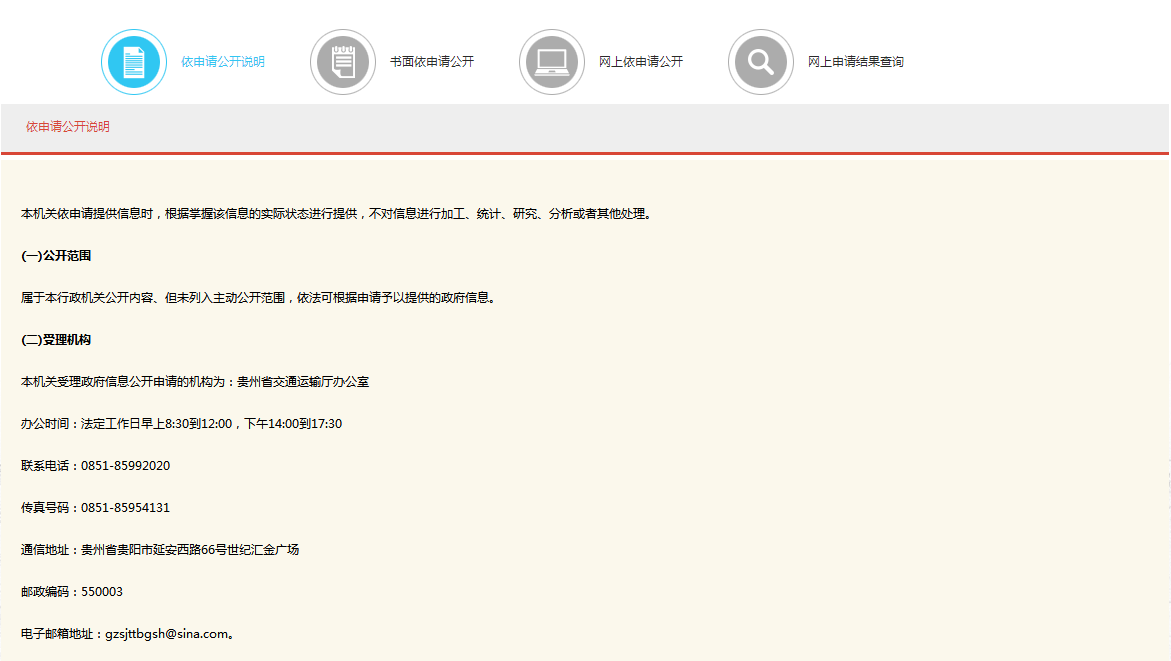Go to the 网上依申请公开 text link
Image resolution: width=1171 pixels, height=661 pixels.
(641, 62)
